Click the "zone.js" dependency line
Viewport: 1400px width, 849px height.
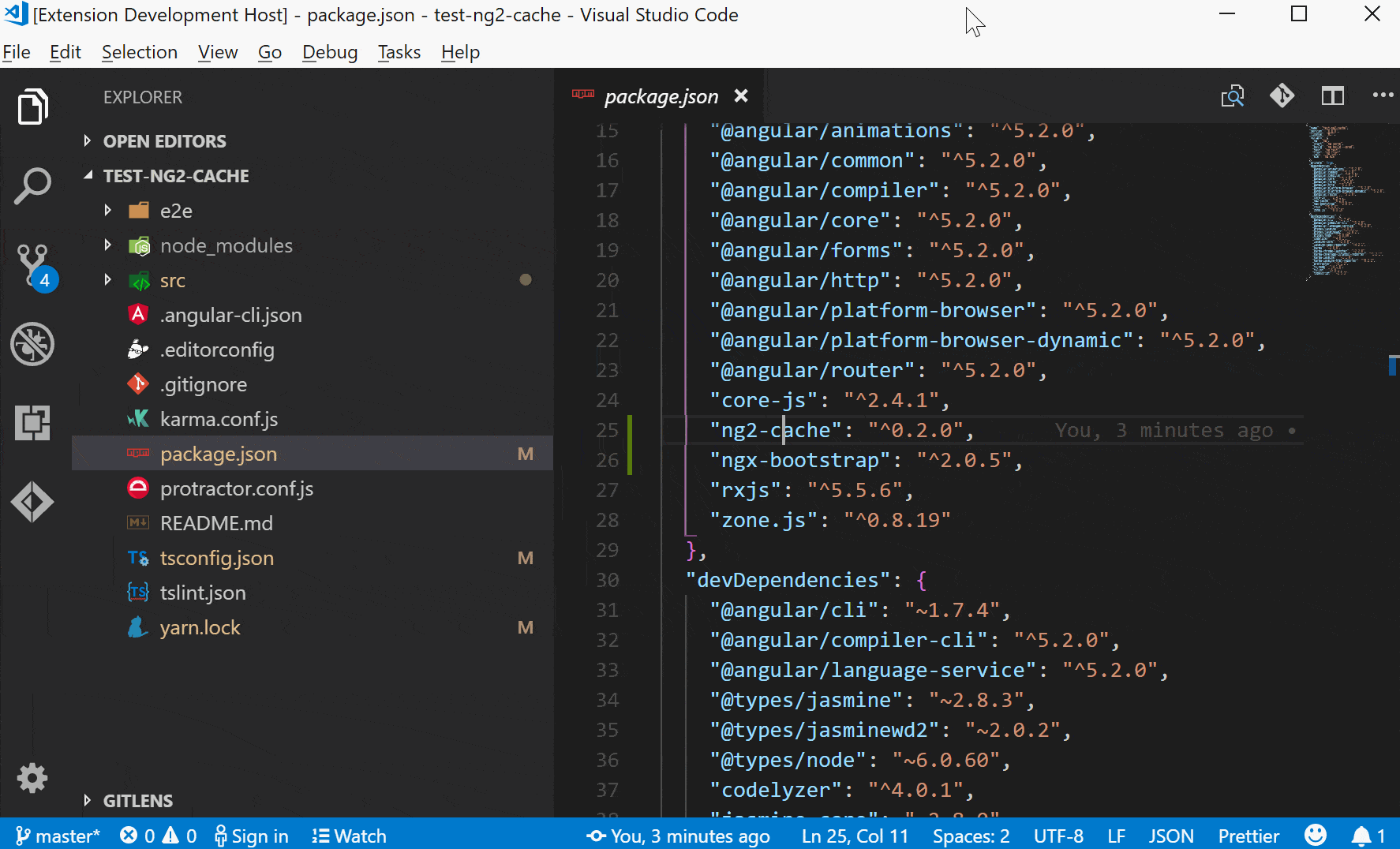point(830,520)
